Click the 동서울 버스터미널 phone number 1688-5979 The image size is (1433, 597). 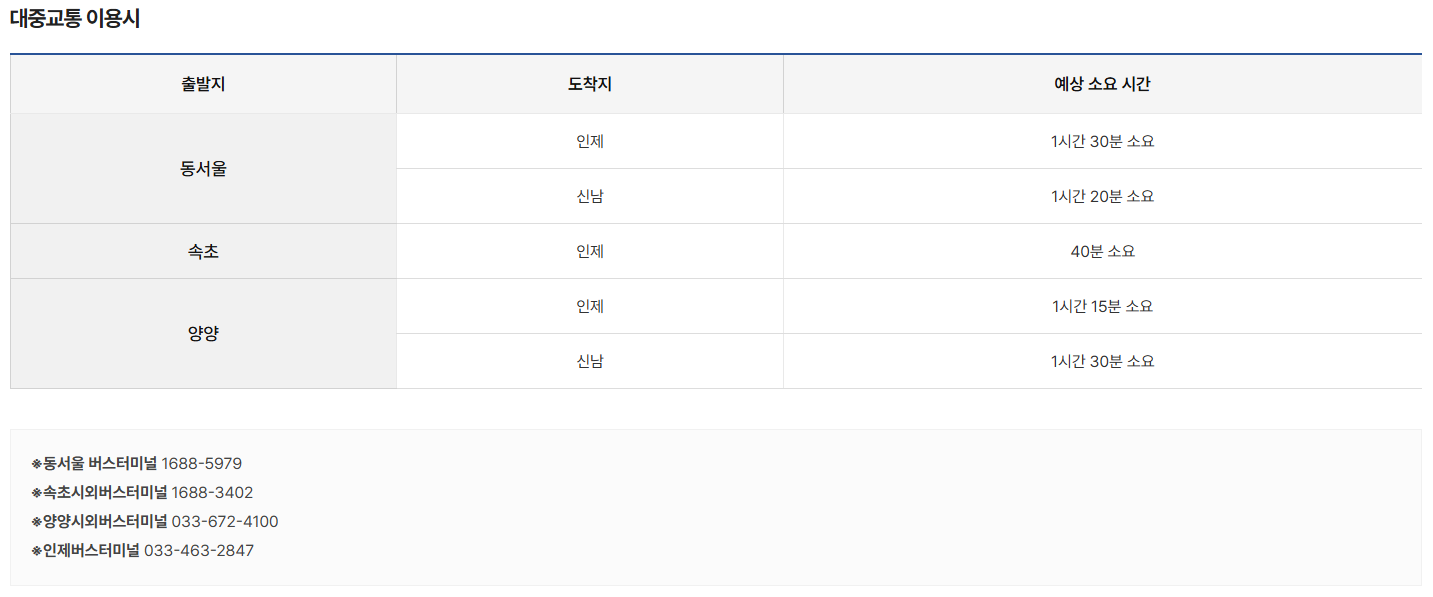click(202, 464)
